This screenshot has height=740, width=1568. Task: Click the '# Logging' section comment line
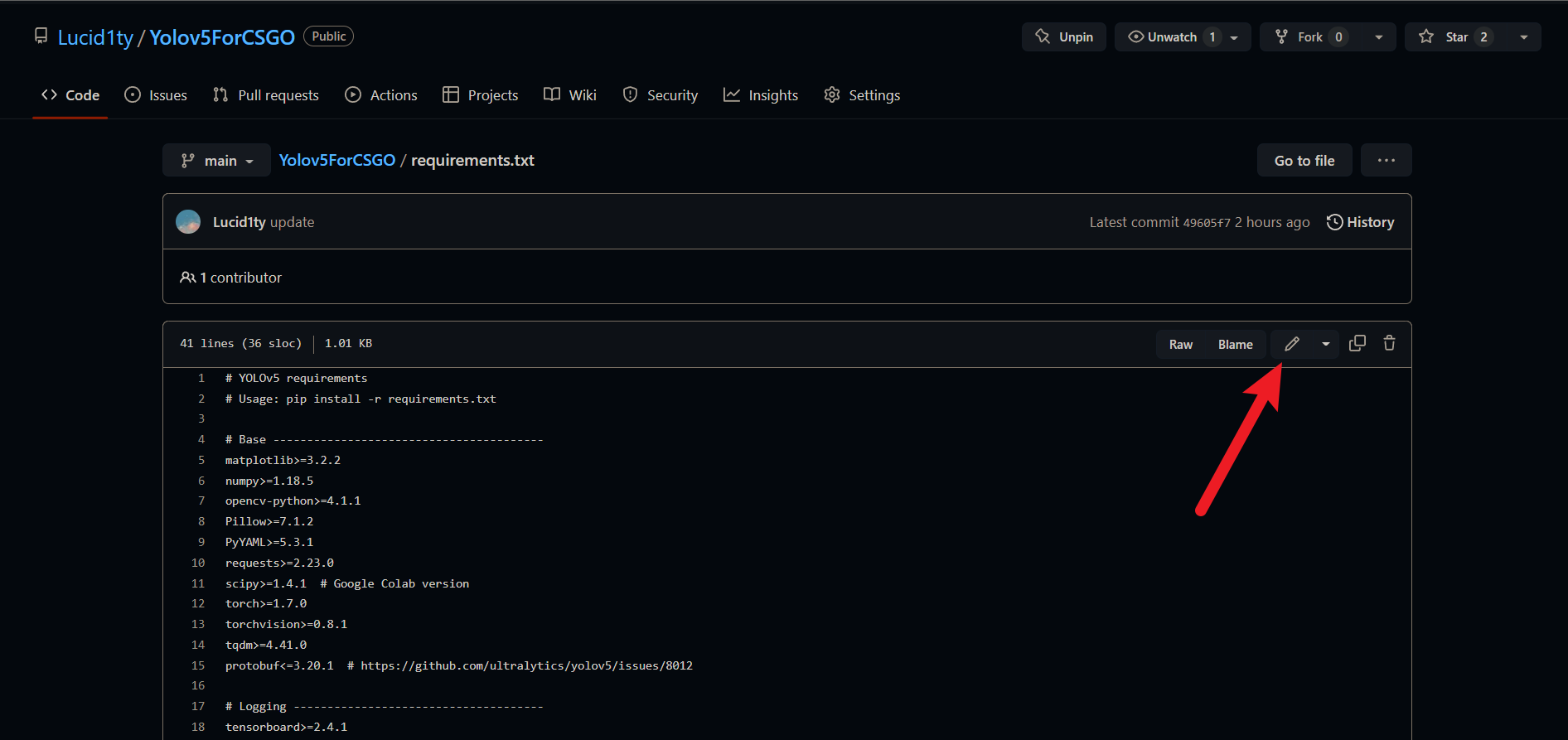point(384,706)
